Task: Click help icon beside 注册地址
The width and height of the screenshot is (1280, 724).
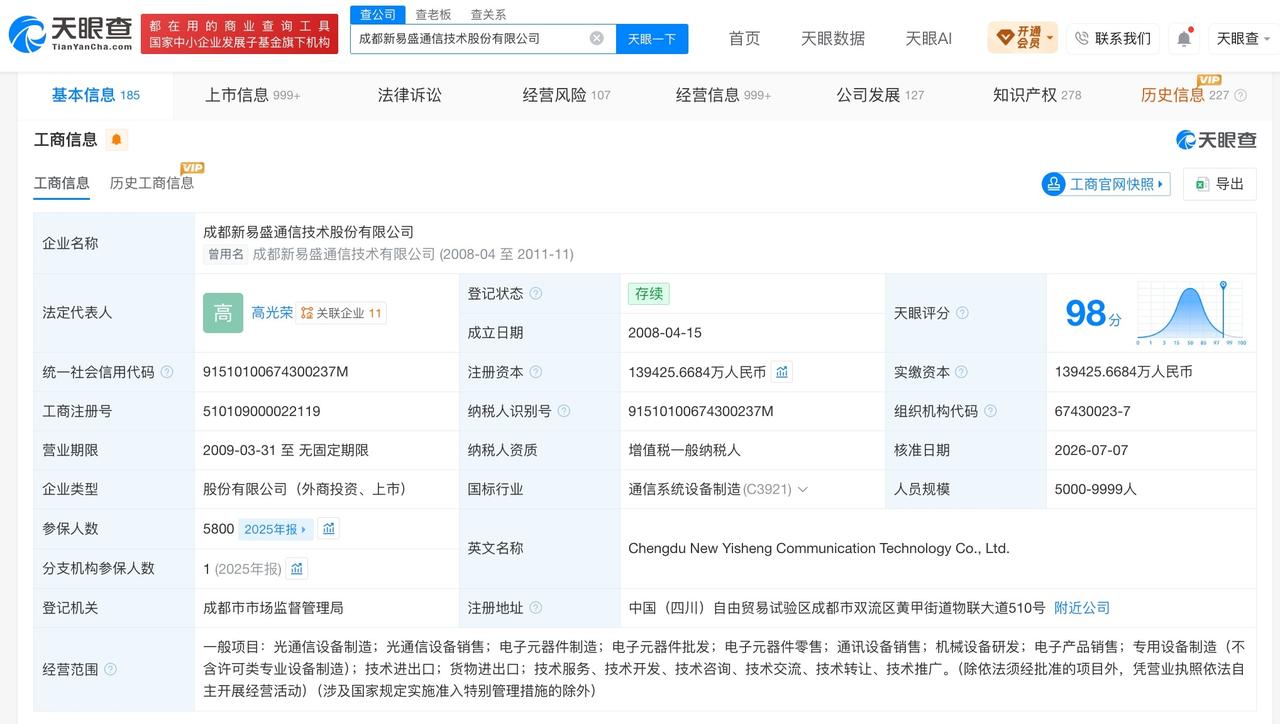Action: (x=536, y=608)
